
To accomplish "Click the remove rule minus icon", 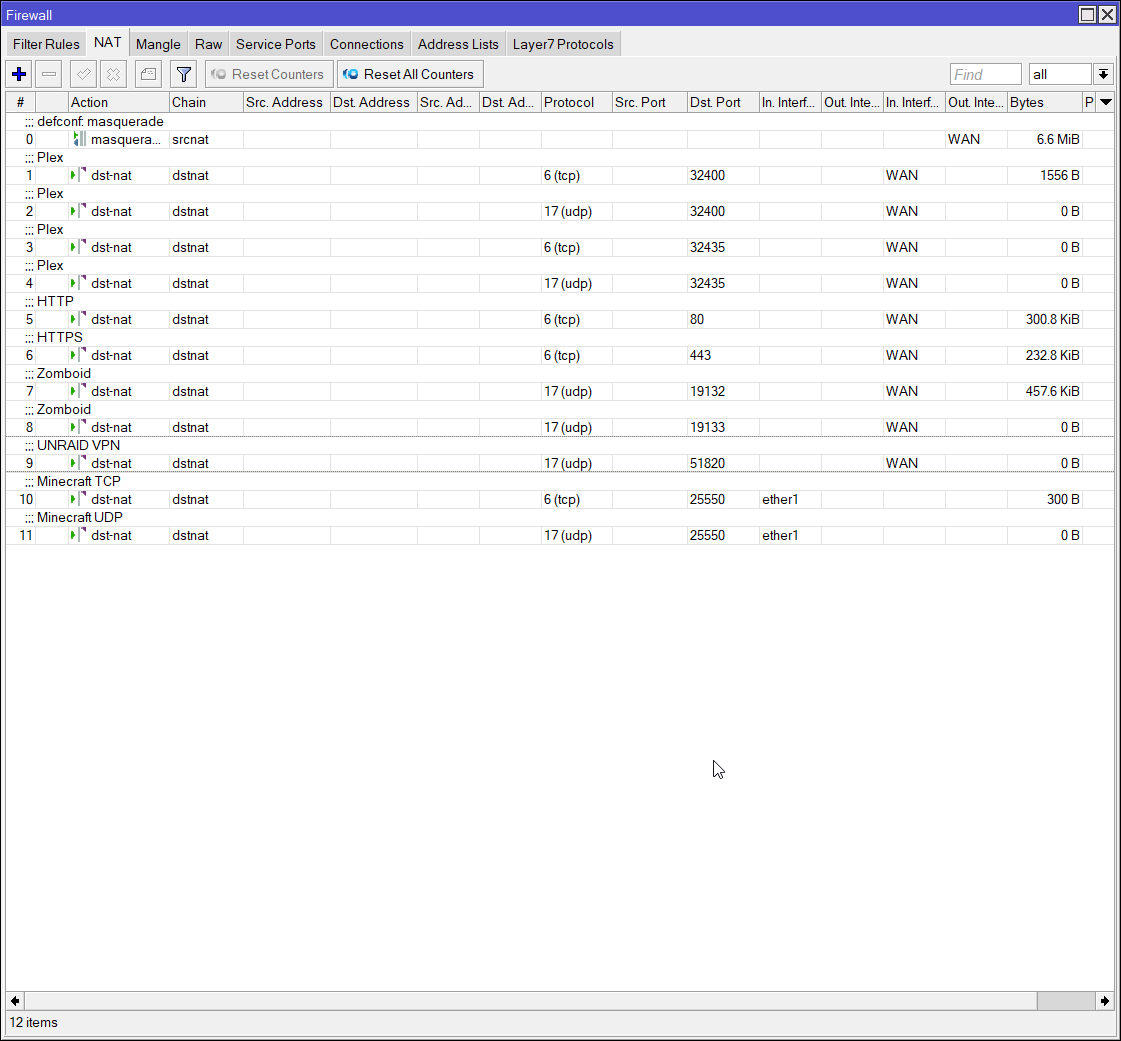I will point(49,74).
